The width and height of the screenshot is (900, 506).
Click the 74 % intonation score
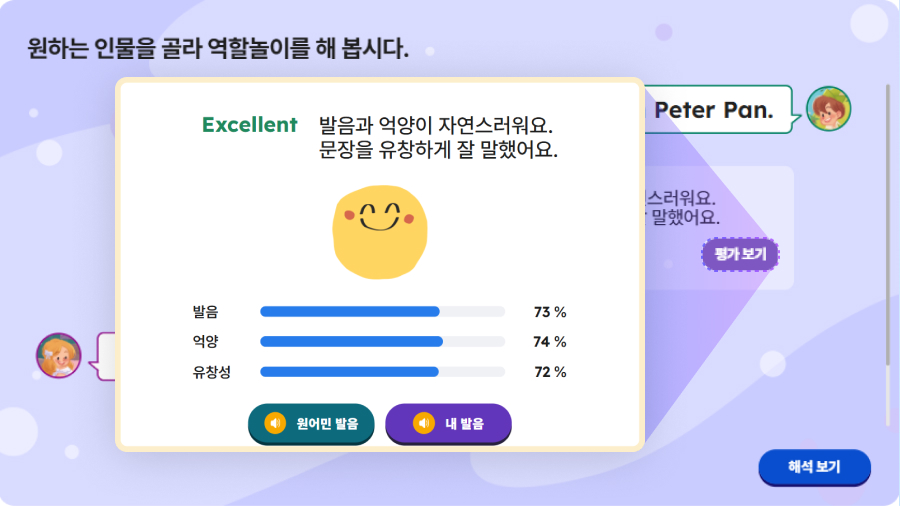pos(550,342)
